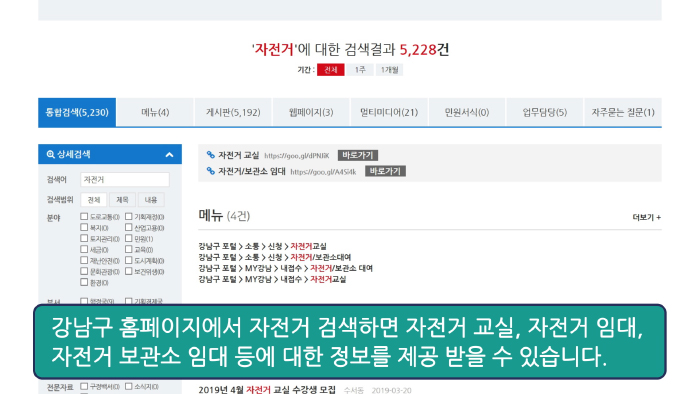Check the 구정백서 checkbox under 전문자료
Viewport: 700px width, 394px height.
click(84, 386)
